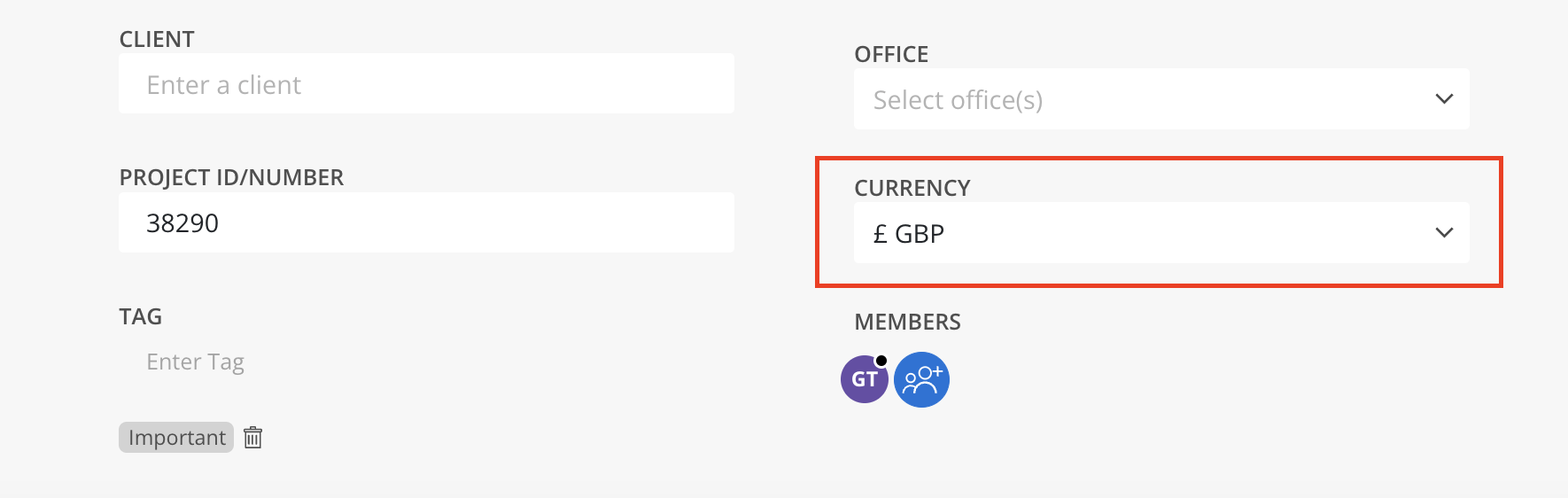Click the project ID field showing 38290
Image resolution: width=1568 pixels, height=498 pixels.
click(426, 222)
